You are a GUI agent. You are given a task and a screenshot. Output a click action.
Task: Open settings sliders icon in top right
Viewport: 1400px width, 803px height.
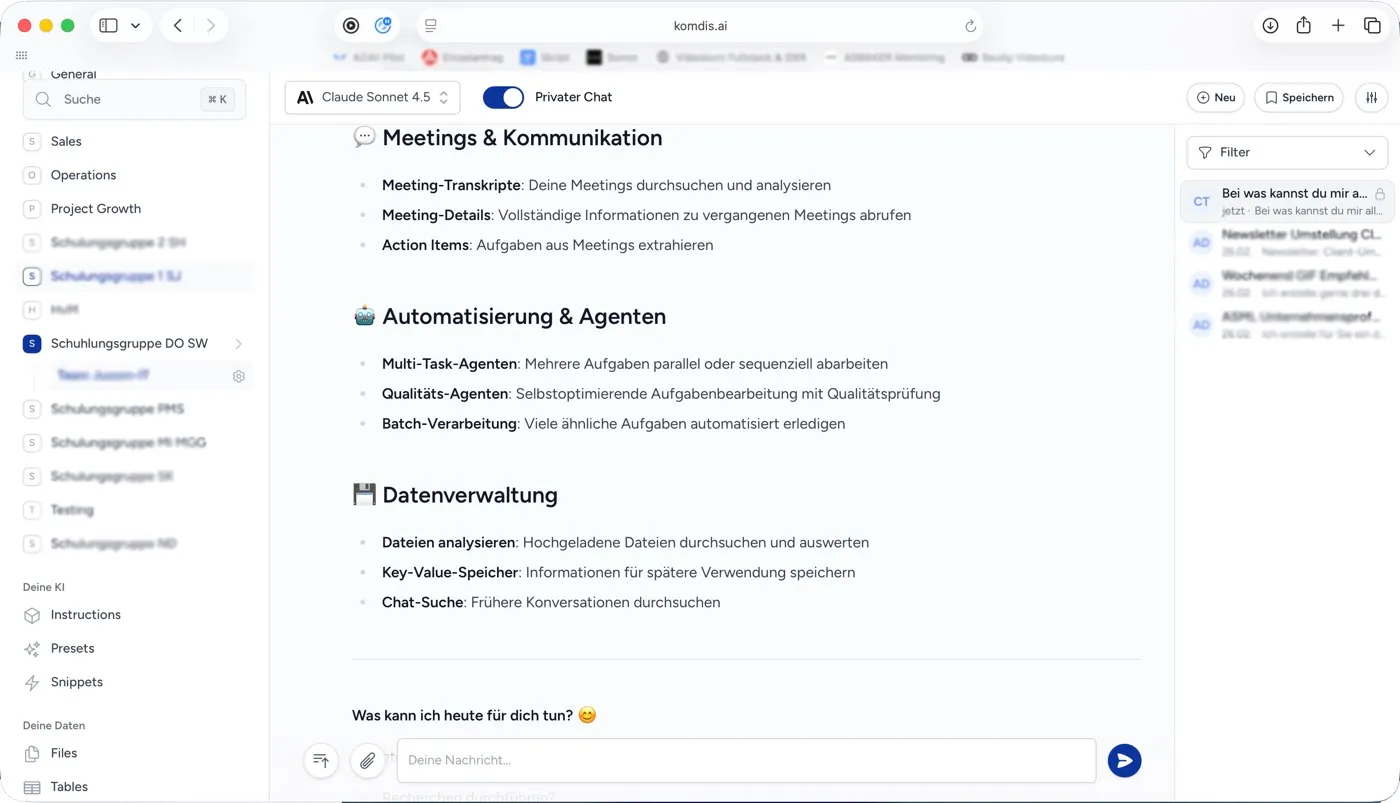click(x=1372, y=98)
